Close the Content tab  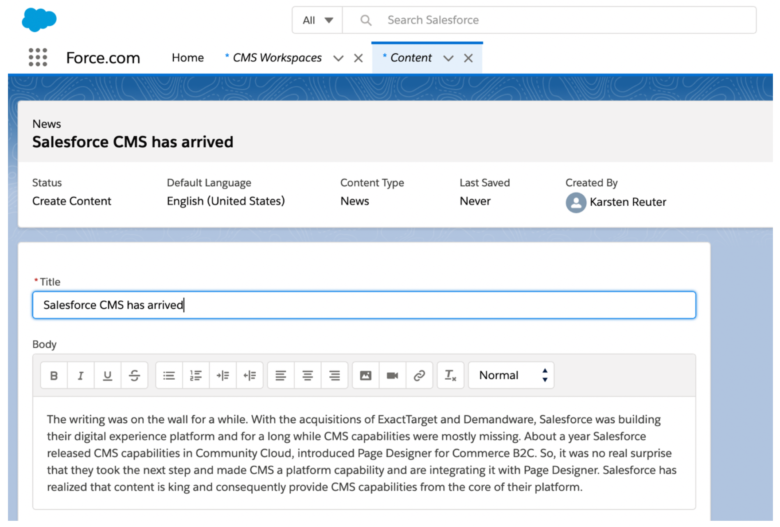[x=468, y=58]
